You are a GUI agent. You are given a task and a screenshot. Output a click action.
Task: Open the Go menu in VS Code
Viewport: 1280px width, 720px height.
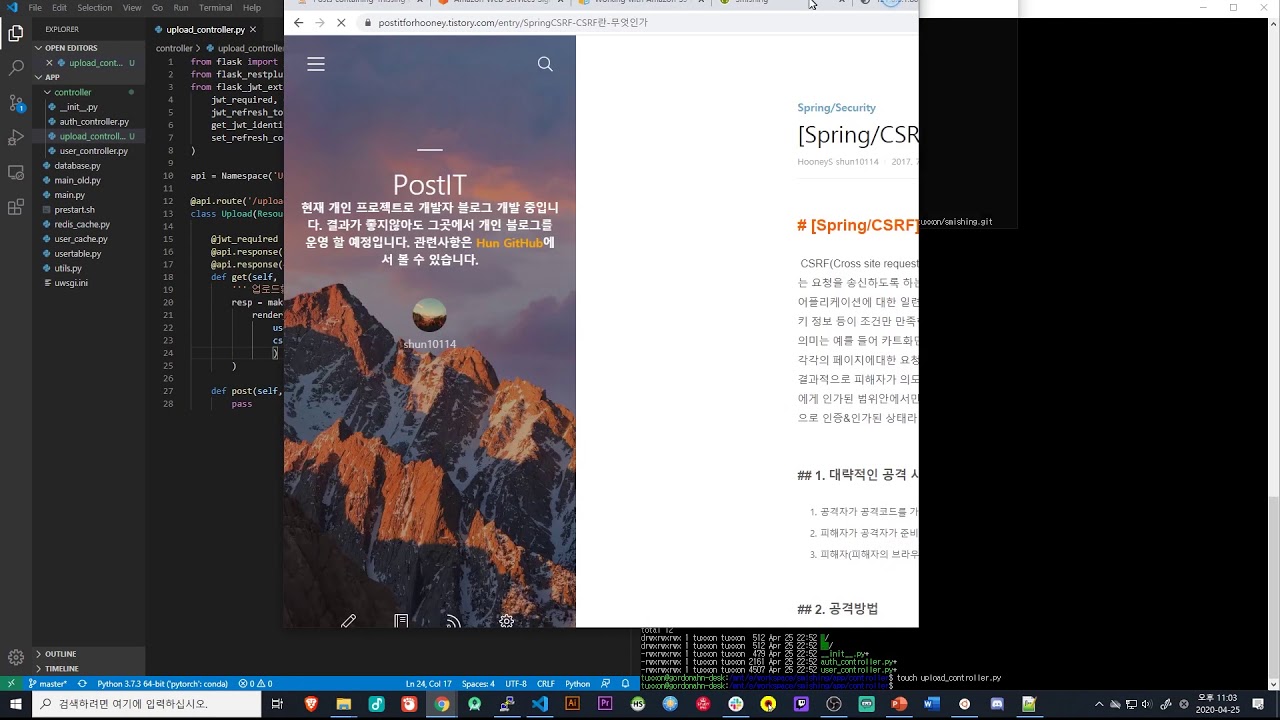pos(157,7)
